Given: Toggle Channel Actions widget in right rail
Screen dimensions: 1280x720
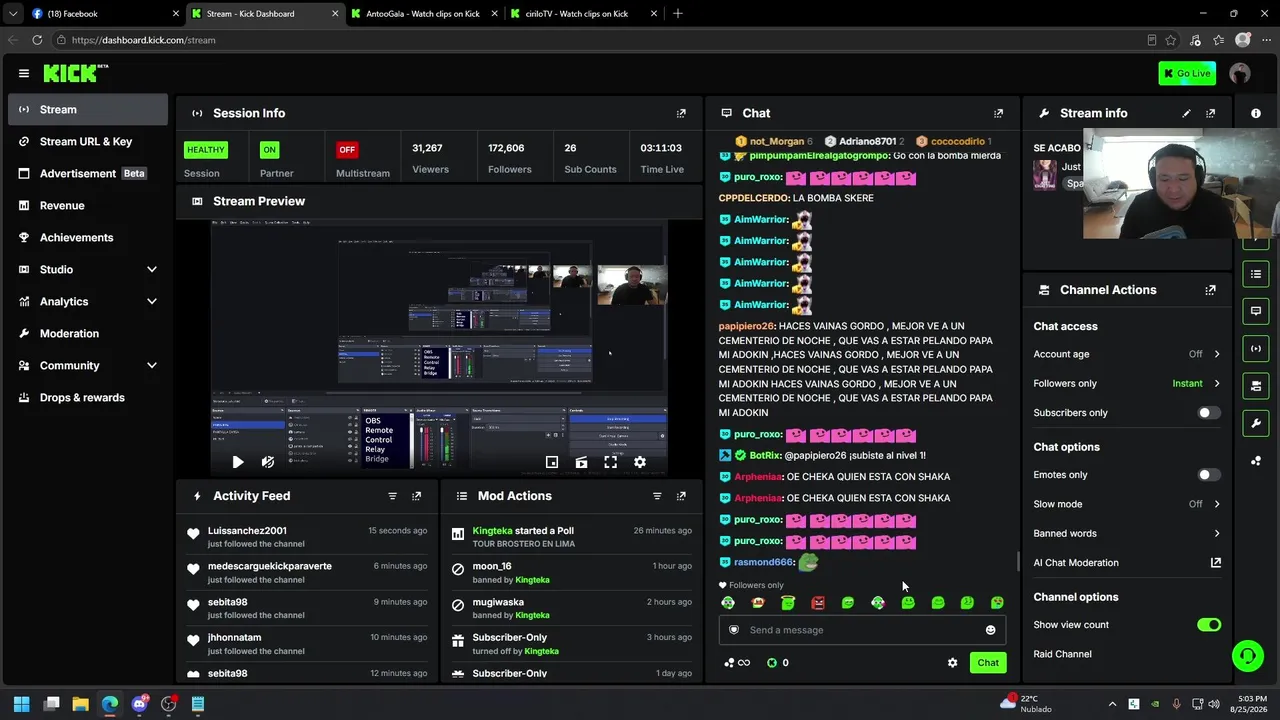Looking at the screenshot, I should (1256, 386).
